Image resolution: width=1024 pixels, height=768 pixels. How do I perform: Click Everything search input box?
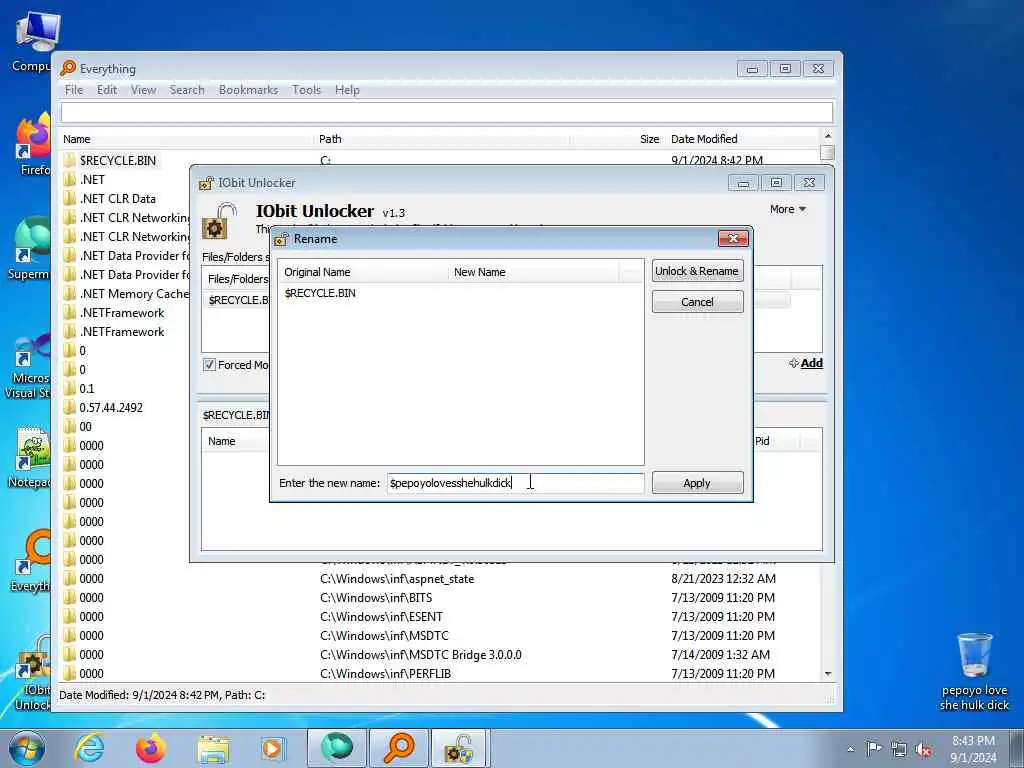447,112
